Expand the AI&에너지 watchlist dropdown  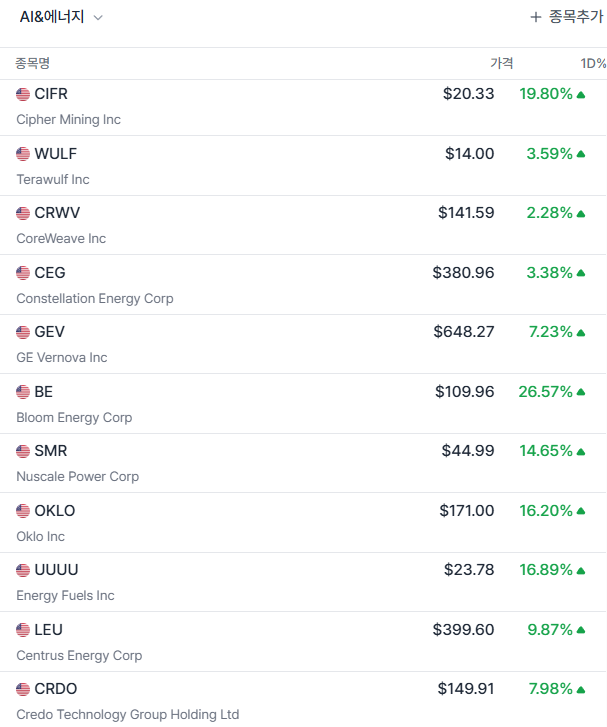click(x=98, y=18)
